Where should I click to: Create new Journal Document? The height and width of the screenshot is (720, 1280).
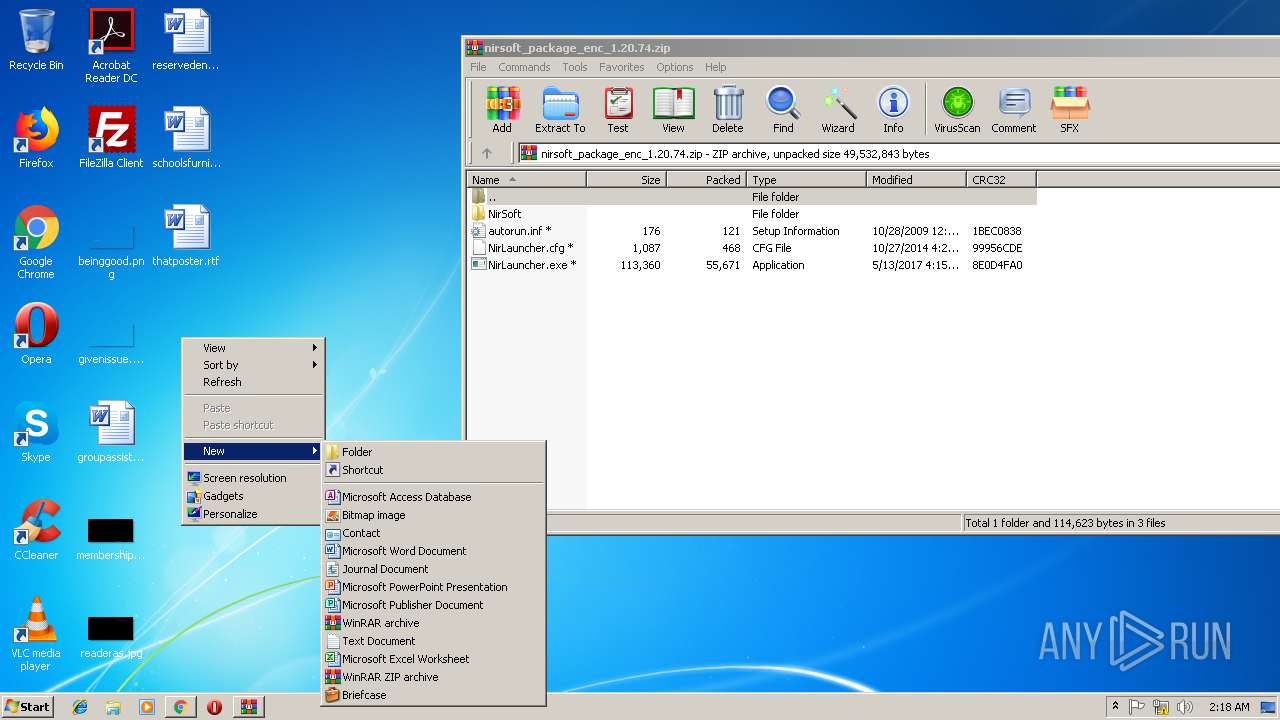(x=433, y=569)
